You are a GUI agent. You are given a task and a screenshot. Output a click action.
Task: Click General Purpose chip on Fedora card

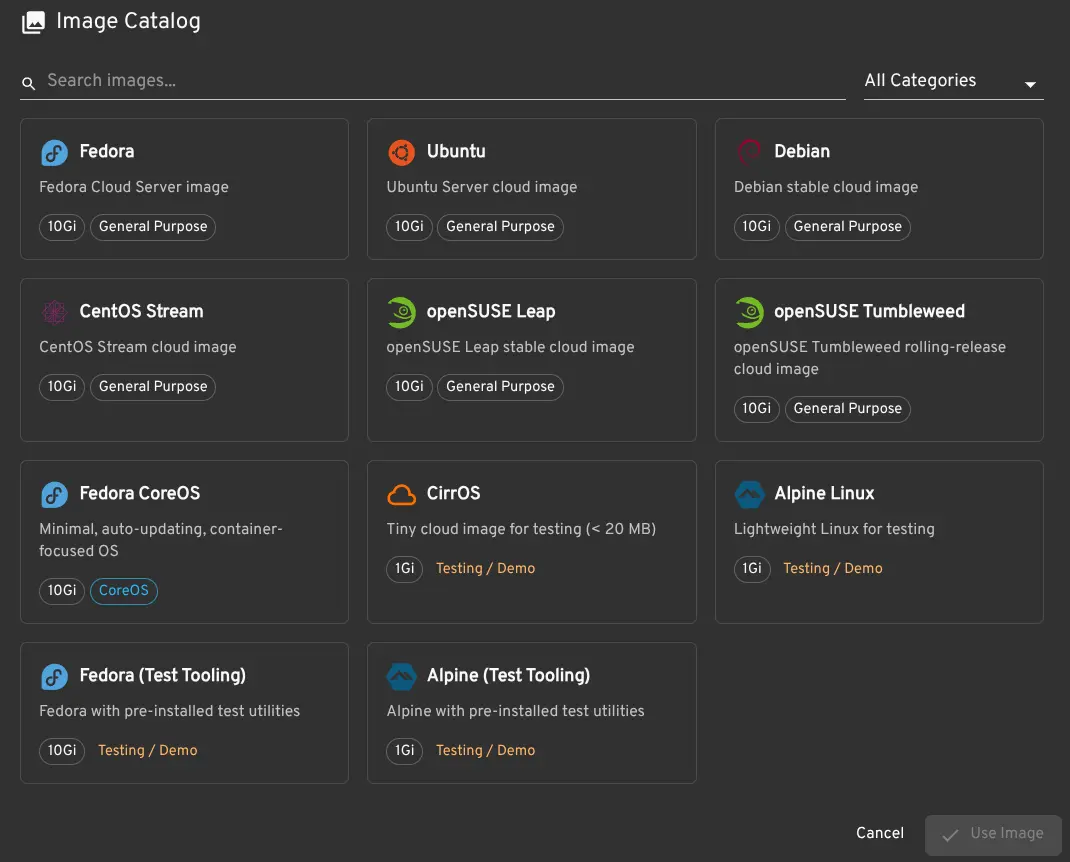click(x=153, y=227)
